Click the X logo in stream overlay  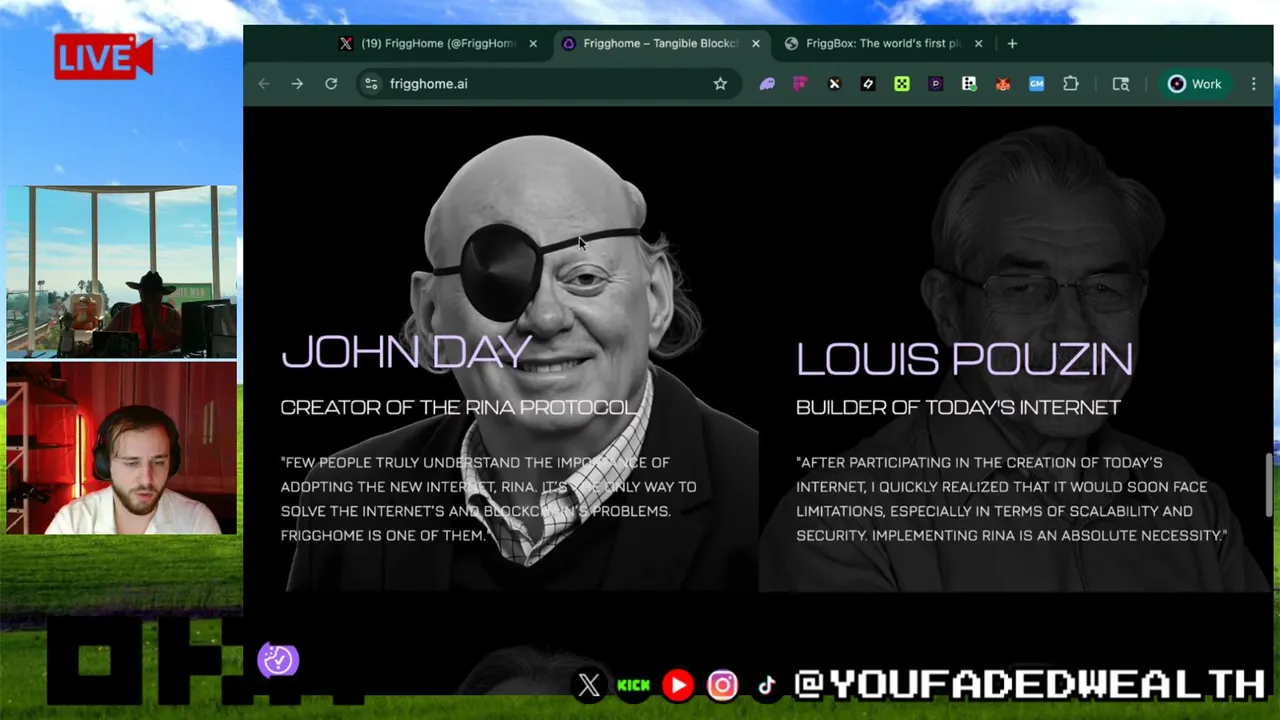[x=589, y=685]
